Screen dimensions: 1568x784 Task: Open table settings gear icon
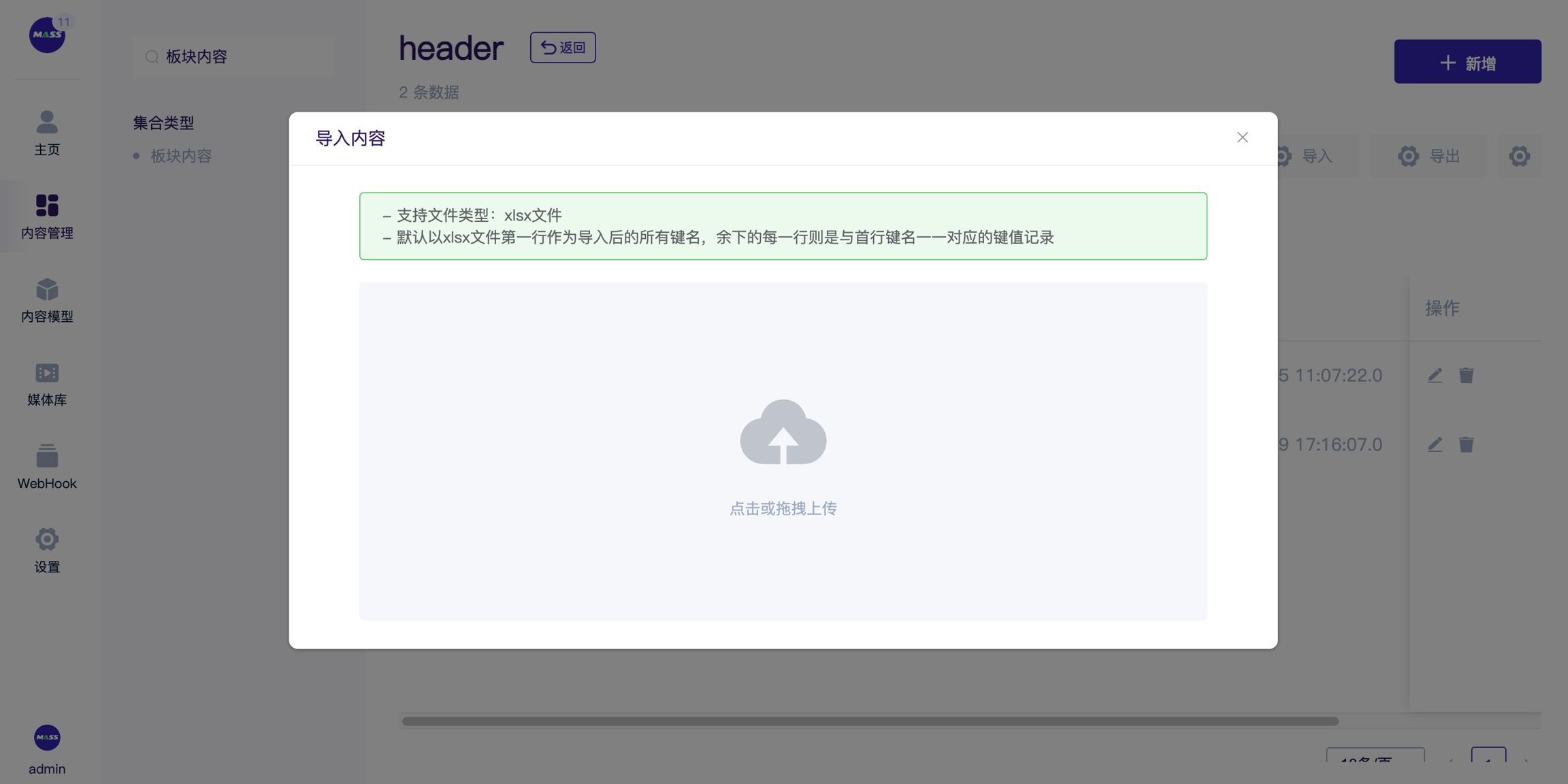1519,156
